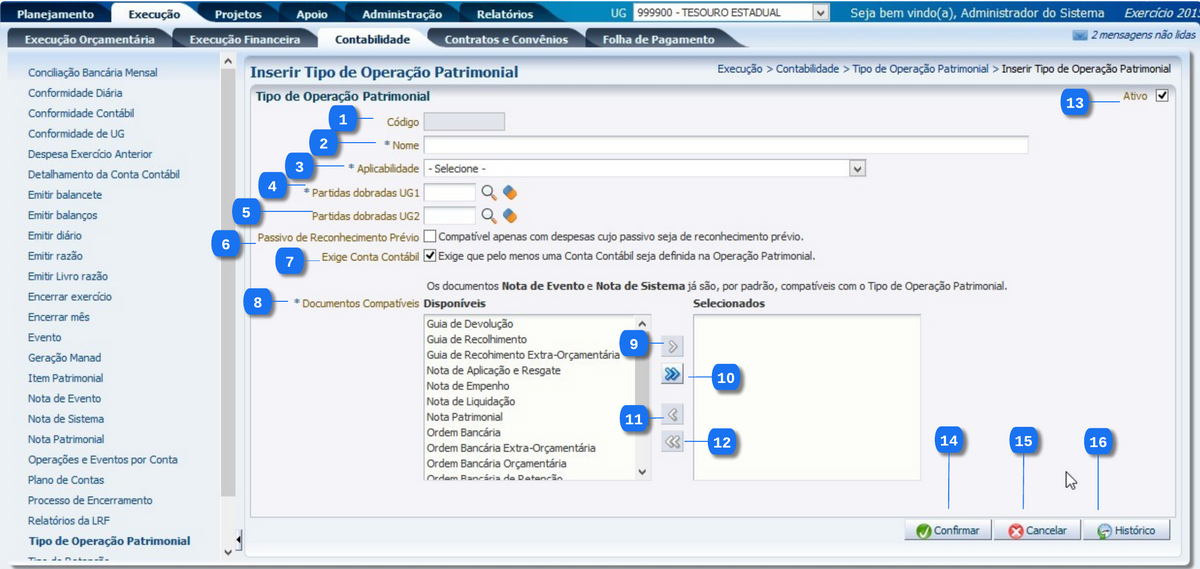Uncheck the Ativo checkbox
Viewport: 1200px width, 569px height.
pyautogui.click(x=1161, y=96)
